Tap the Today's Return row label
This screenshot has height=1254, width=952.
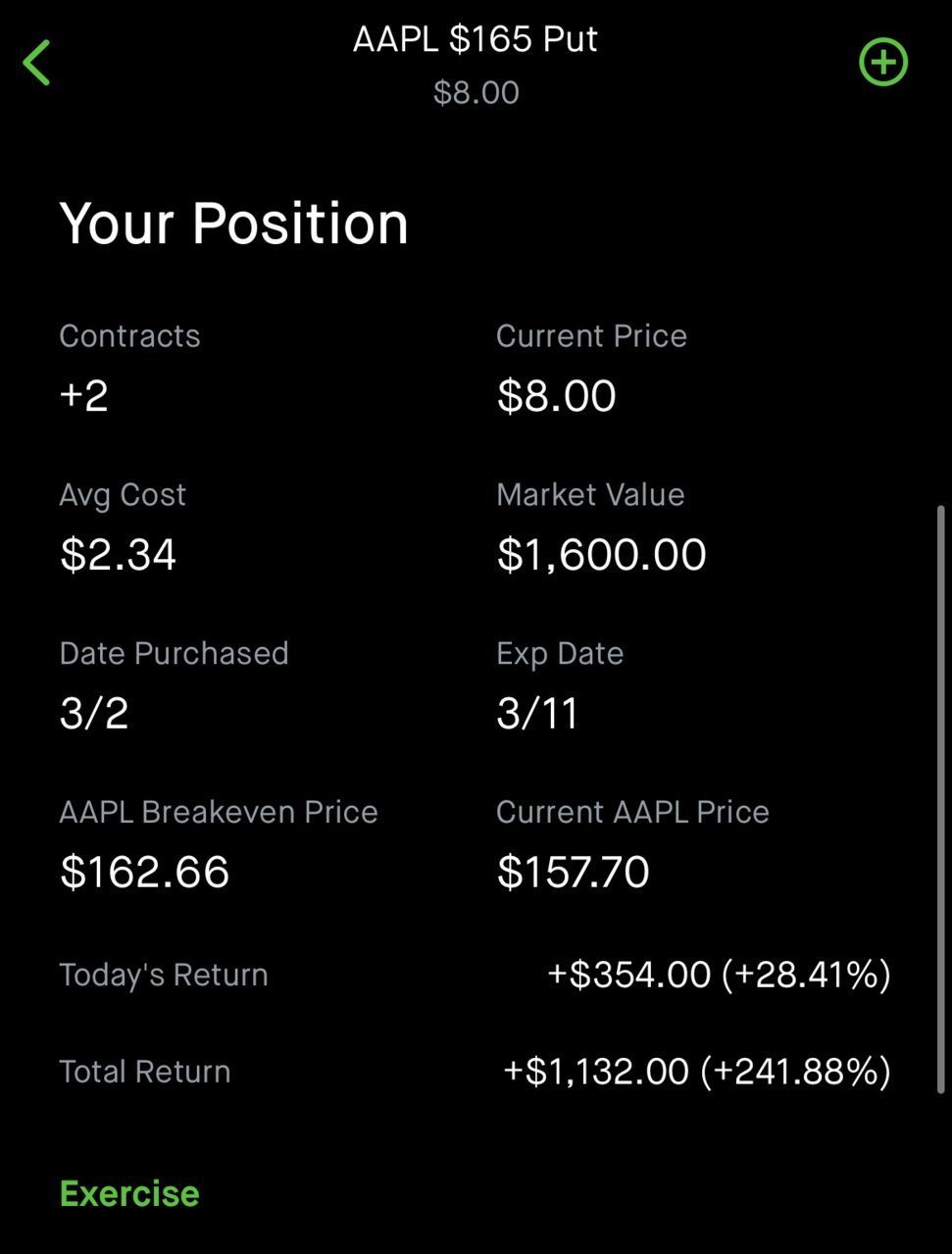(164, 975)
